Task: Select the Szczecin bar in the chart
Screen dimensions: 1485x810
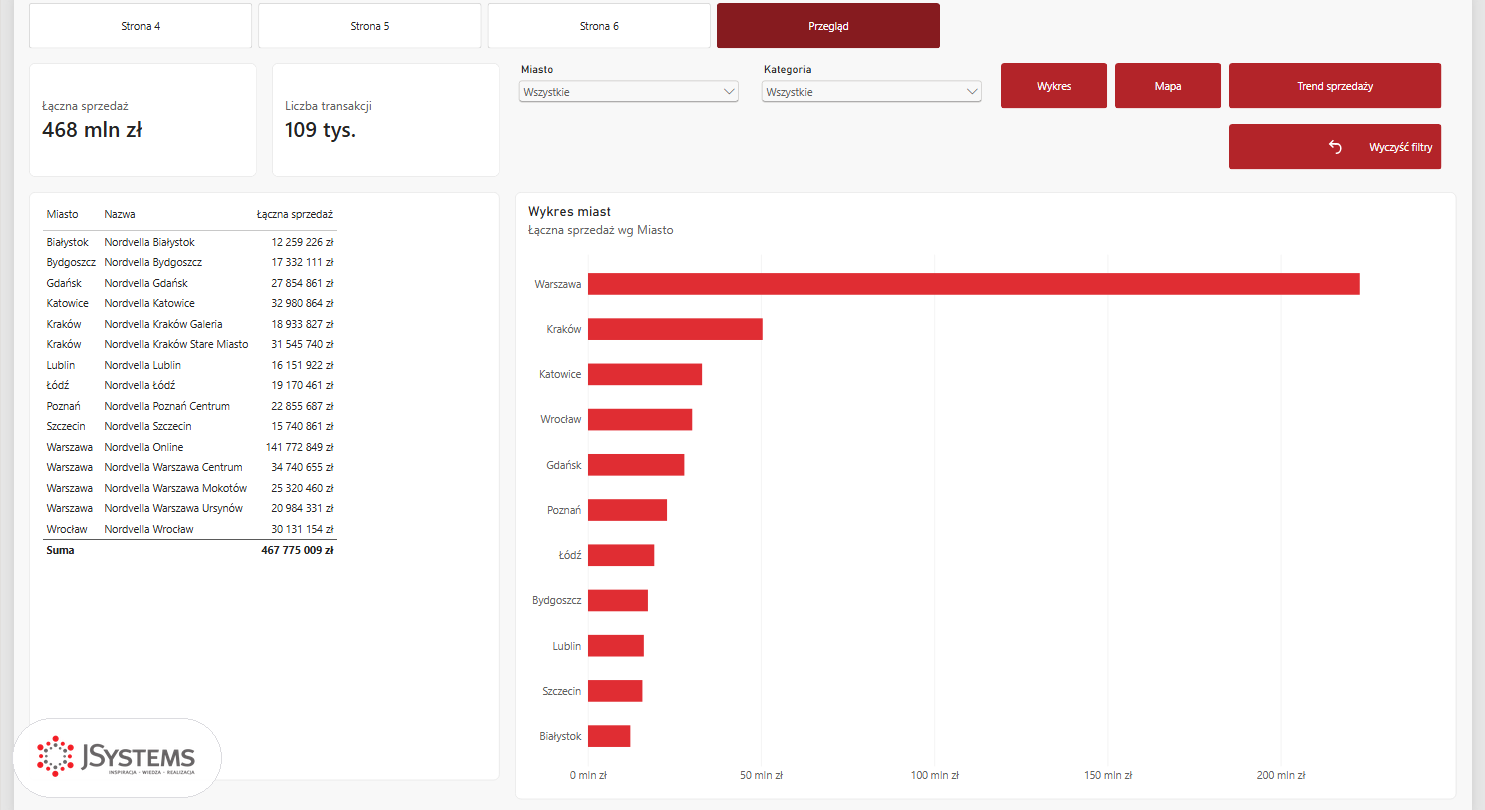Action: coord(615,691)
